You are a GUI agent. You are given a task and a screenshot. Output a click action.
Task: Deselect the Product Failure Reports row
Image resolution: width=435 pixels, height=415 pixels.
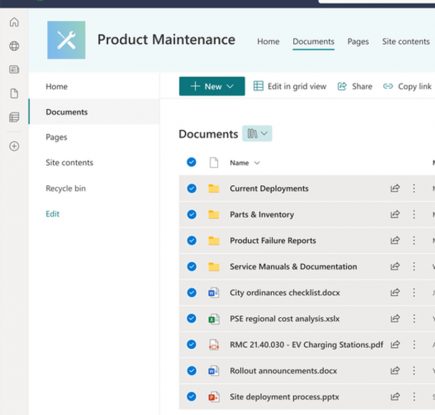coord(191,240)
